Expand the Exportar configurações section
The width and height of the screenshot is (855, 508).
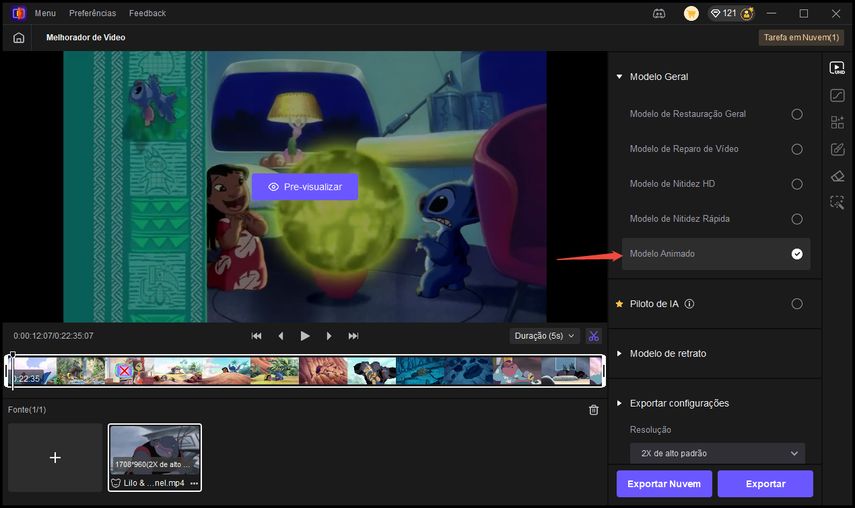619,403
